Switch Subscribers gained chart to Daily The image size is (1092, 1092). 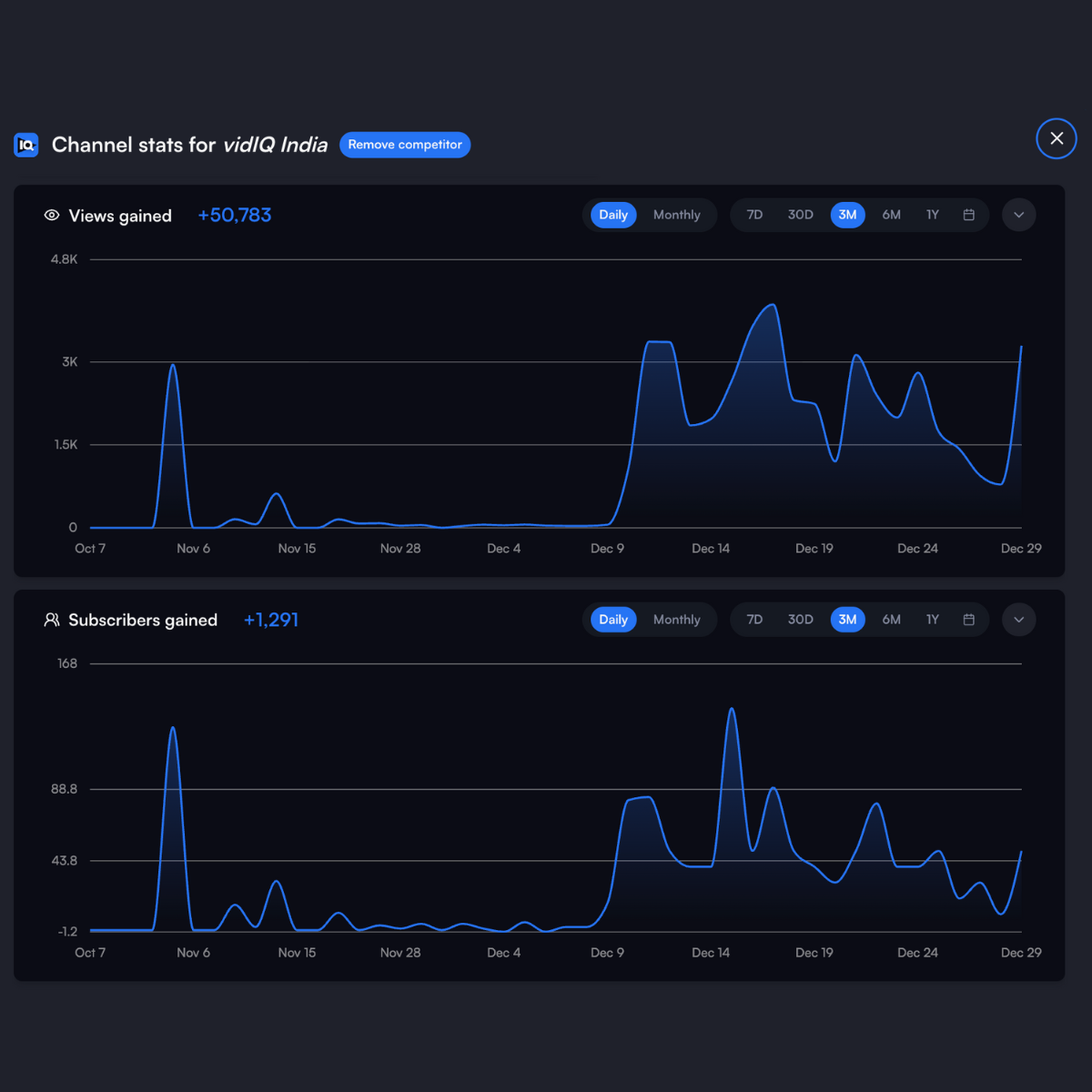click(x=613, y=620)
